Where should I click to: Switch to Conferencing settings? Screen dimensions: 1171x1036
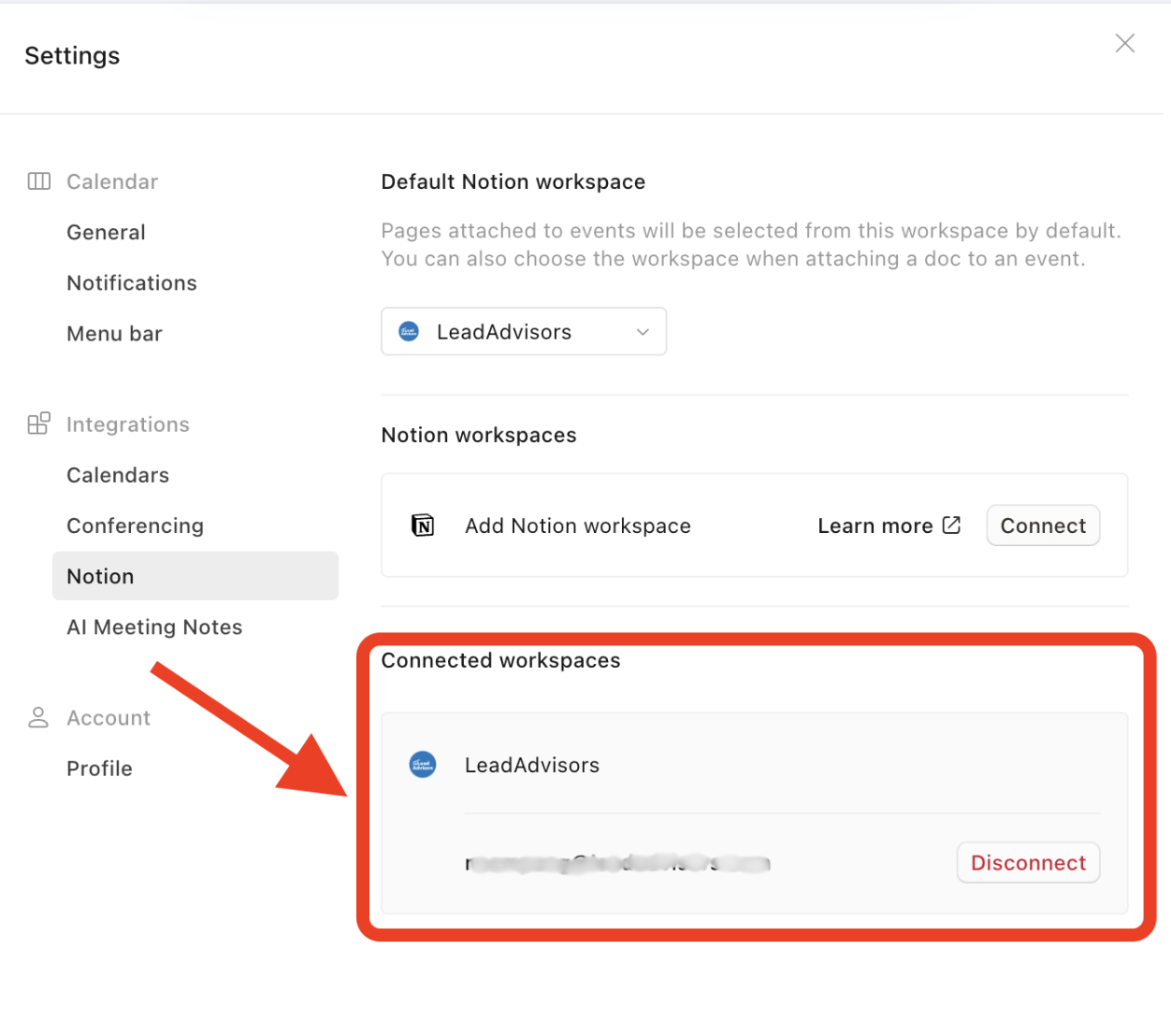(x=136, y=525)
